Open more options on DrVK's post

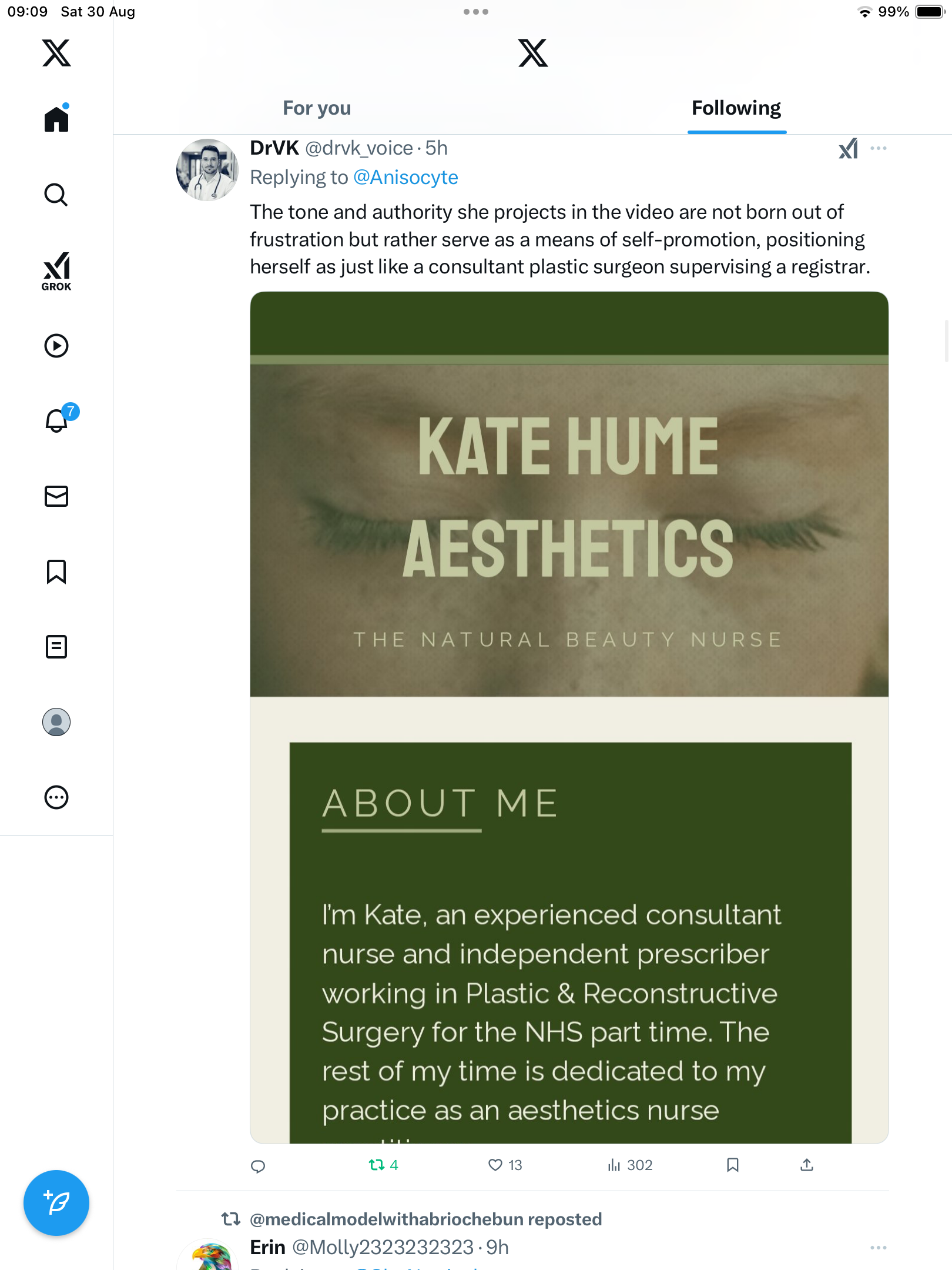[878, 148]
